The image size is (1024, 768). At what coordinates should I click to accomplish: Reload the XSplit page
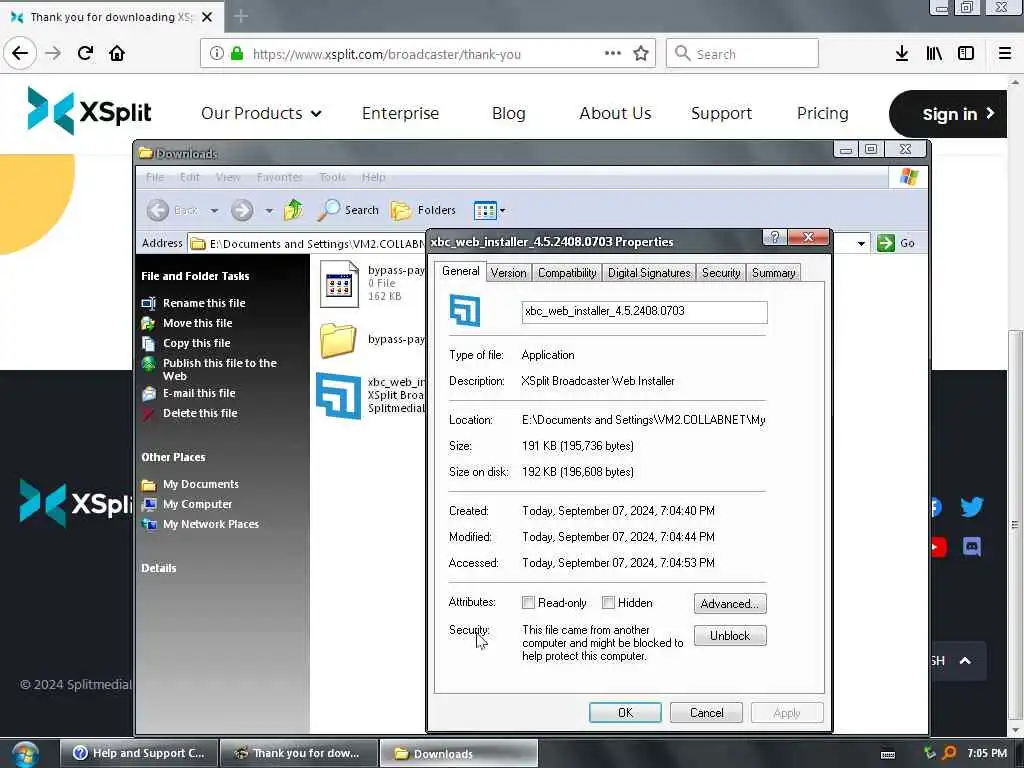tap(86, 54)
